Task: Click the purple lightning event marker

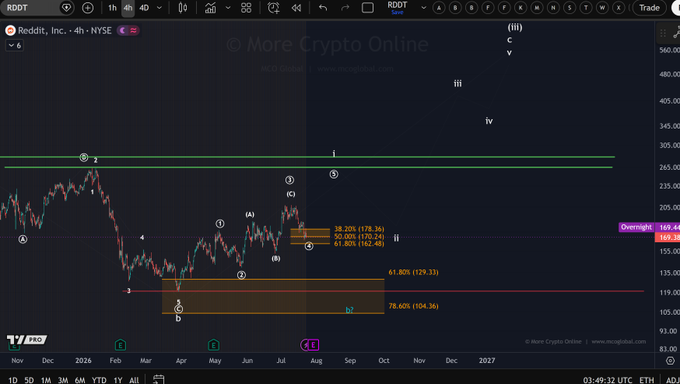Action: point(304,345)
